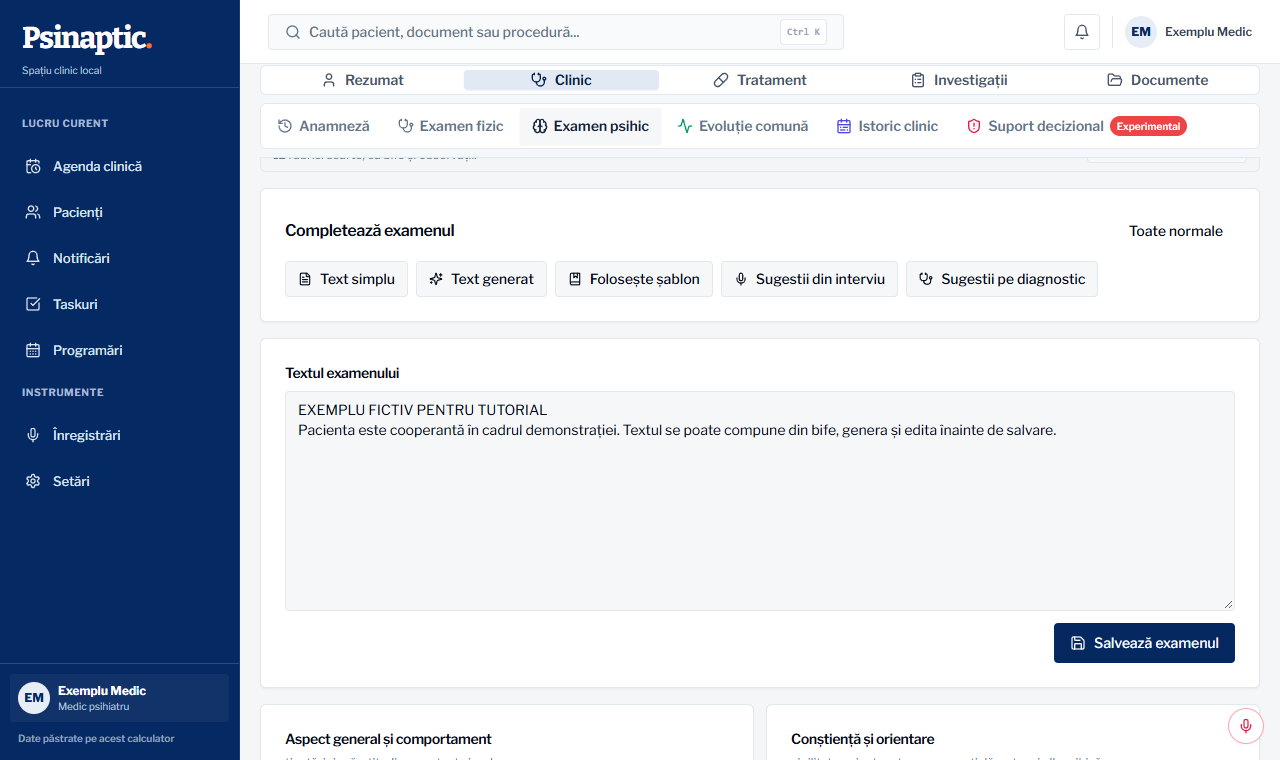Open Setări in the sidebar
Screen dimensions: 1280x760
point(120,481)
